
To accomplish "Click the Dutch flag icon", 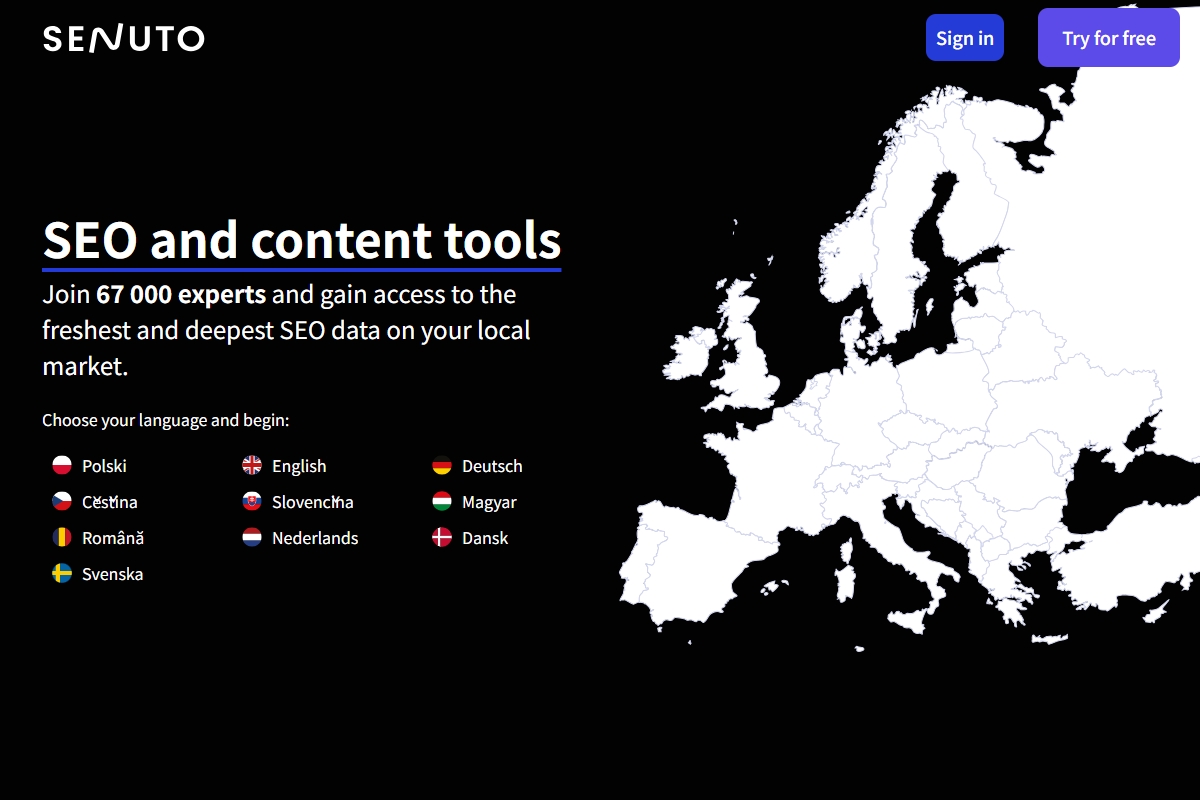I will point(252,538).
